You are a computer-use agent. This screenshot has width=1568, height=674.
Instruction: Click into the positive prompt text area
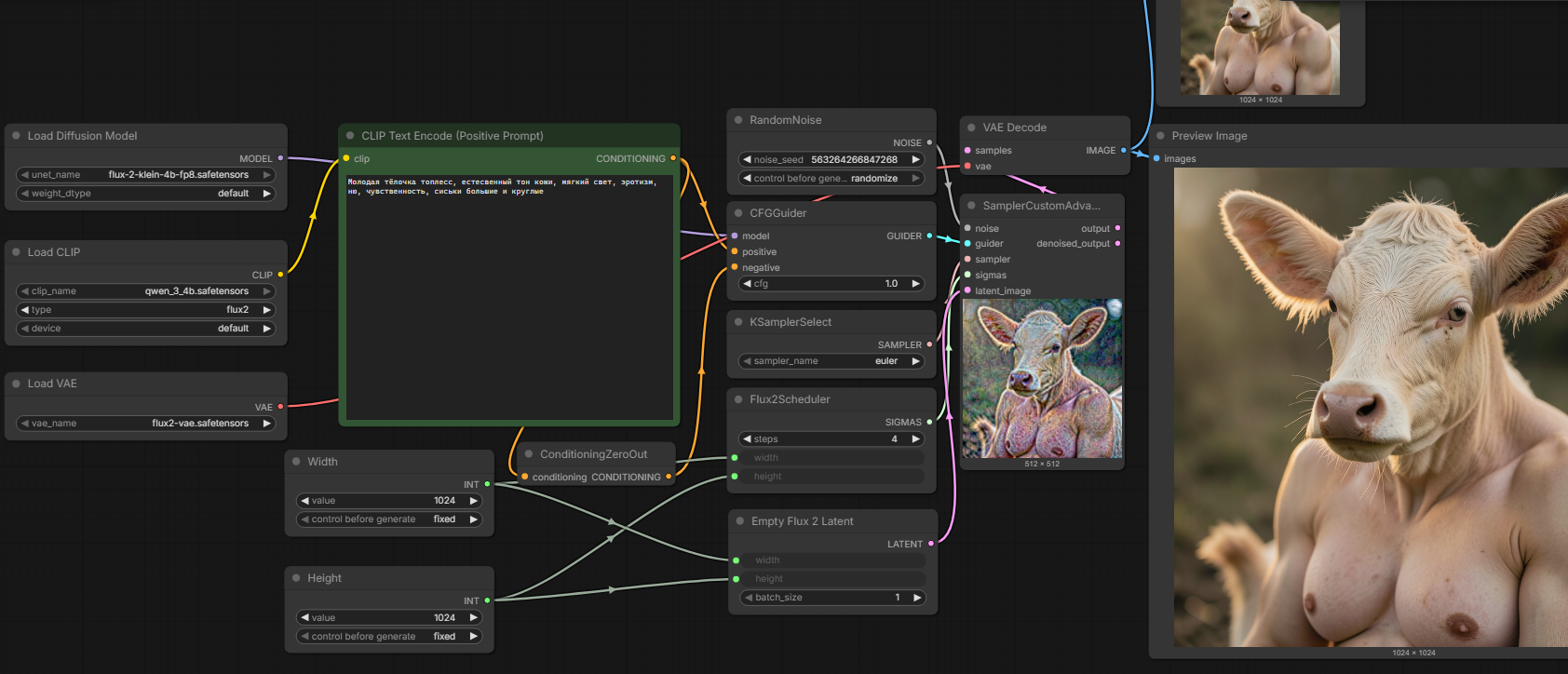tap(510, 297)
